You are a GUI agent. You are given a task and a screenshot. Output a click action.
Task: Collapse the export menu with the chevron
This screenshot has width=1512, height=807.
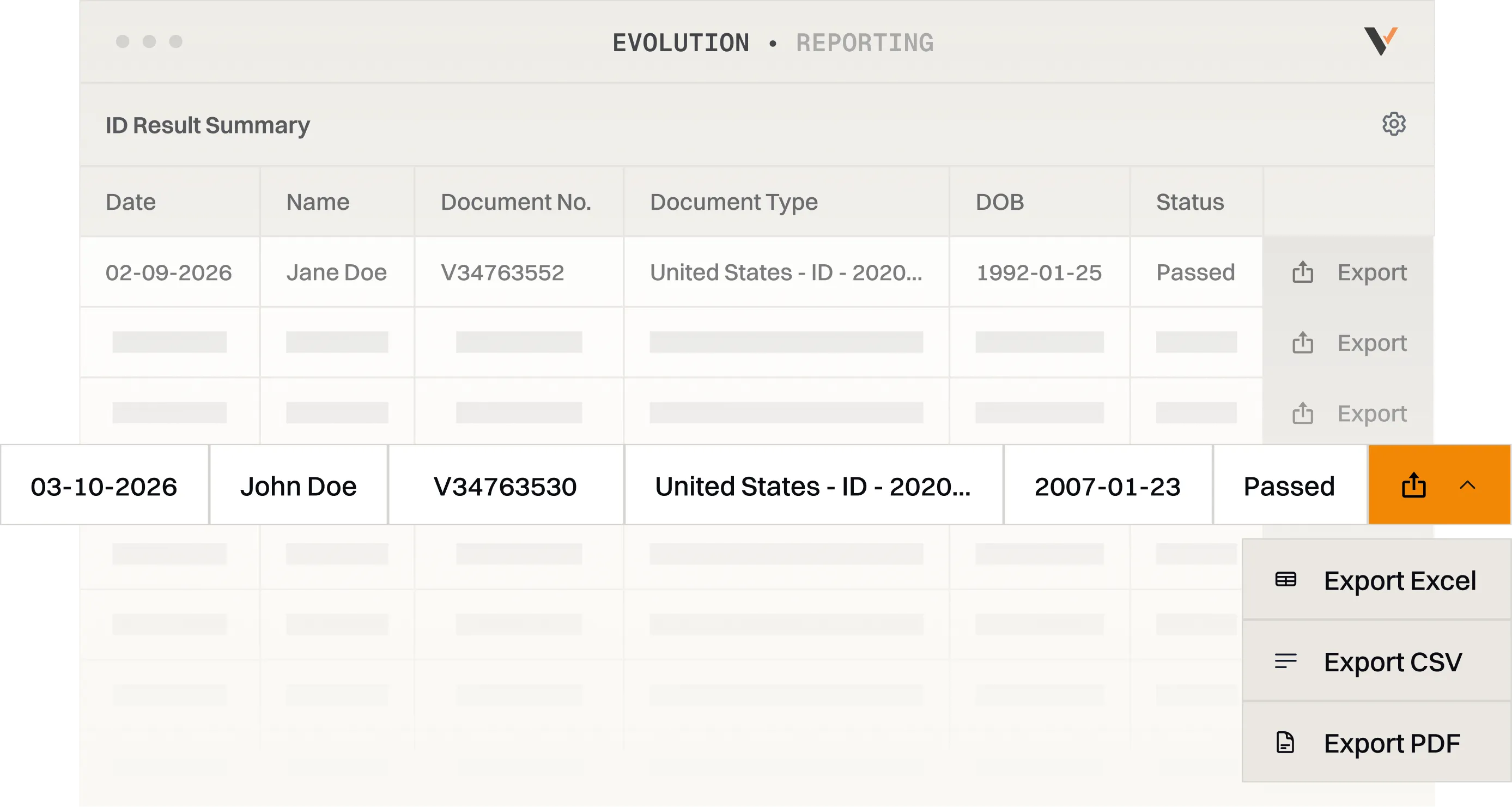click(1467, 485)
